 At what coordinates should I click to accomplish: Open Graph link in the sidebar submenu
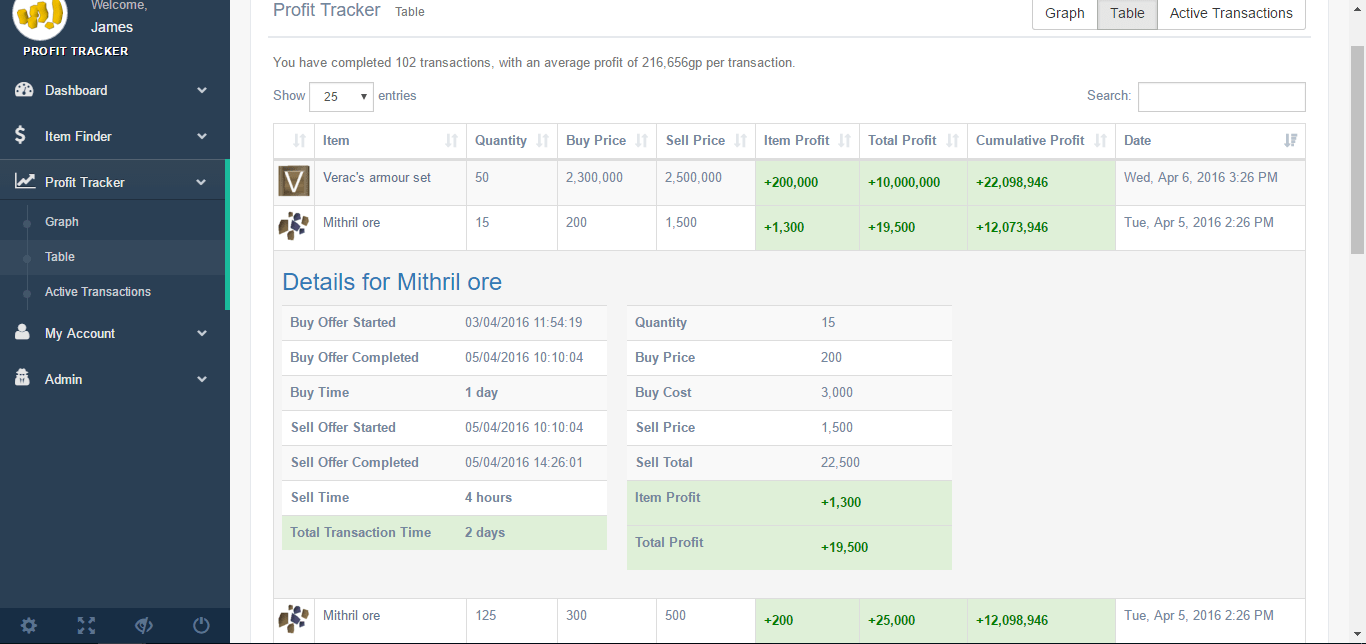tap(62, 222)
